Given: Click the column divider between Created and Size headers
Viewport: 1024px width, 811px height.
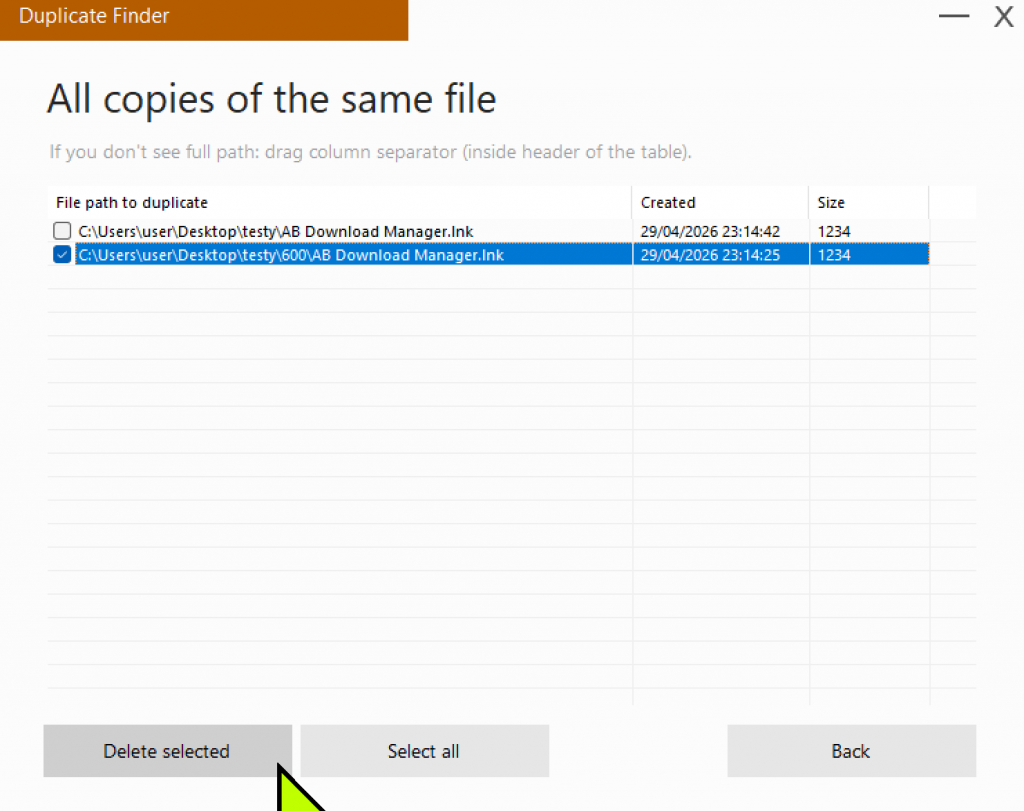Looking at the screenshot, I should pos(809,202).
